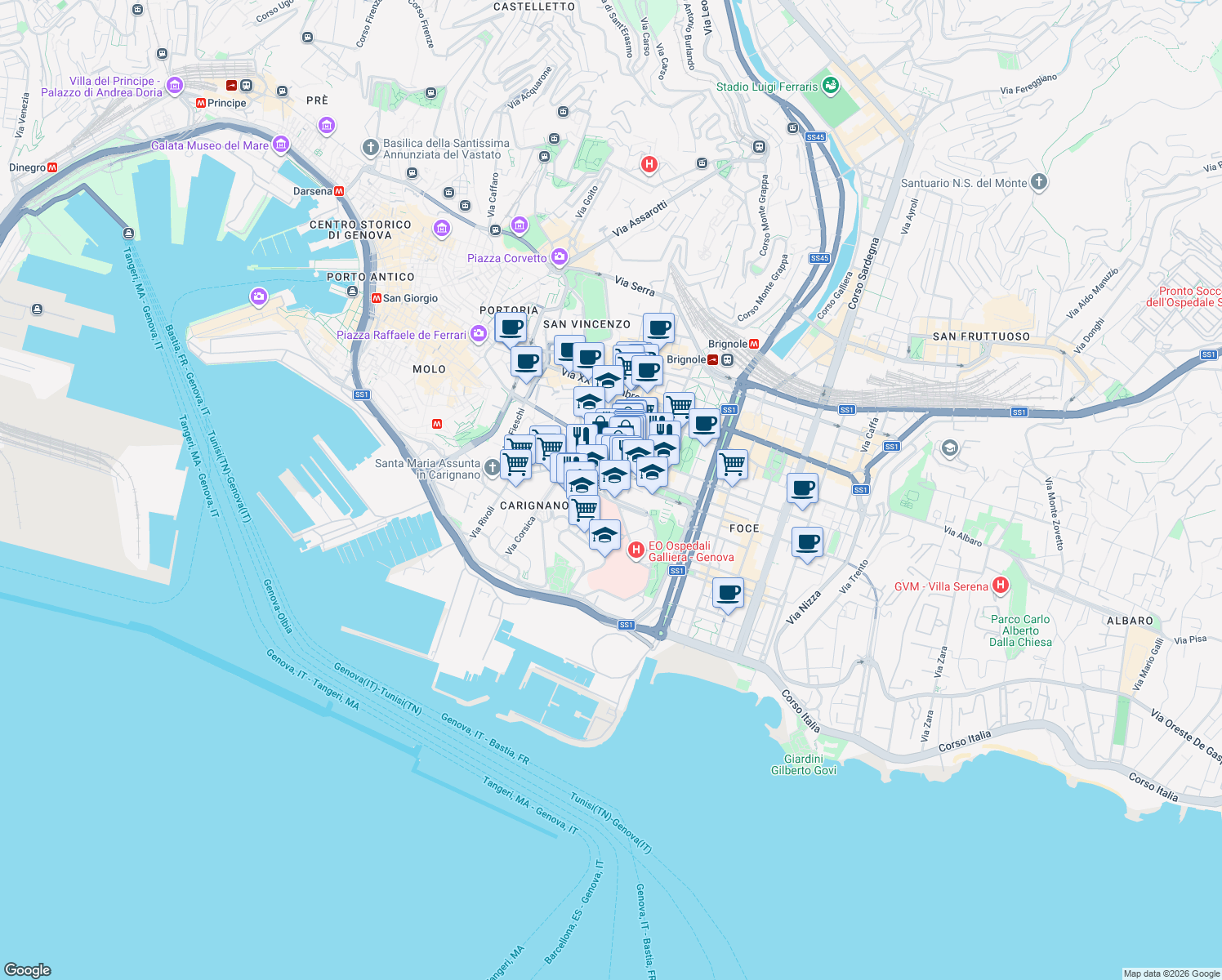Click the coffee cup marker near Piazza Raffaele de Ferrari
The height and width of the screenshot is (980, 1222).
point(511,328)
